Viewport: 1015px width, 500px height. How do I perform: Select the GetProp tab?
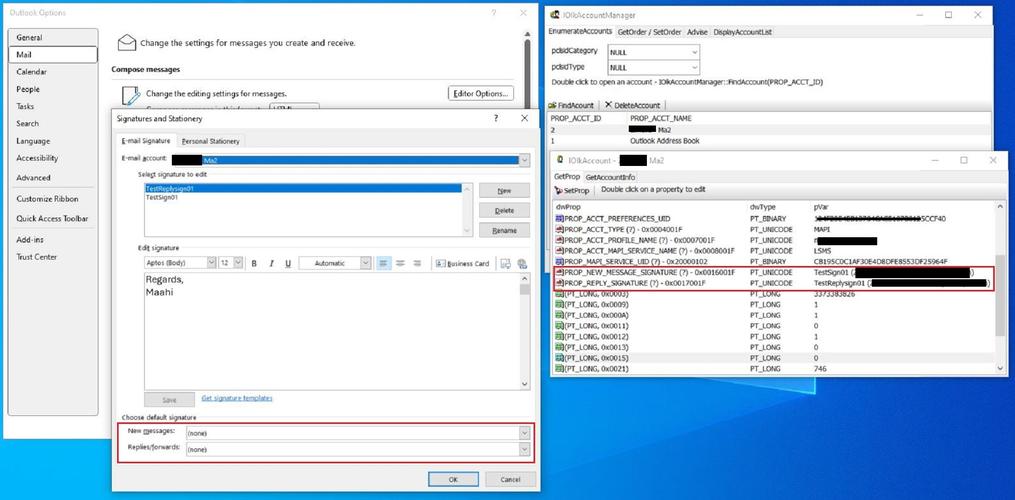tap(566, 177)
